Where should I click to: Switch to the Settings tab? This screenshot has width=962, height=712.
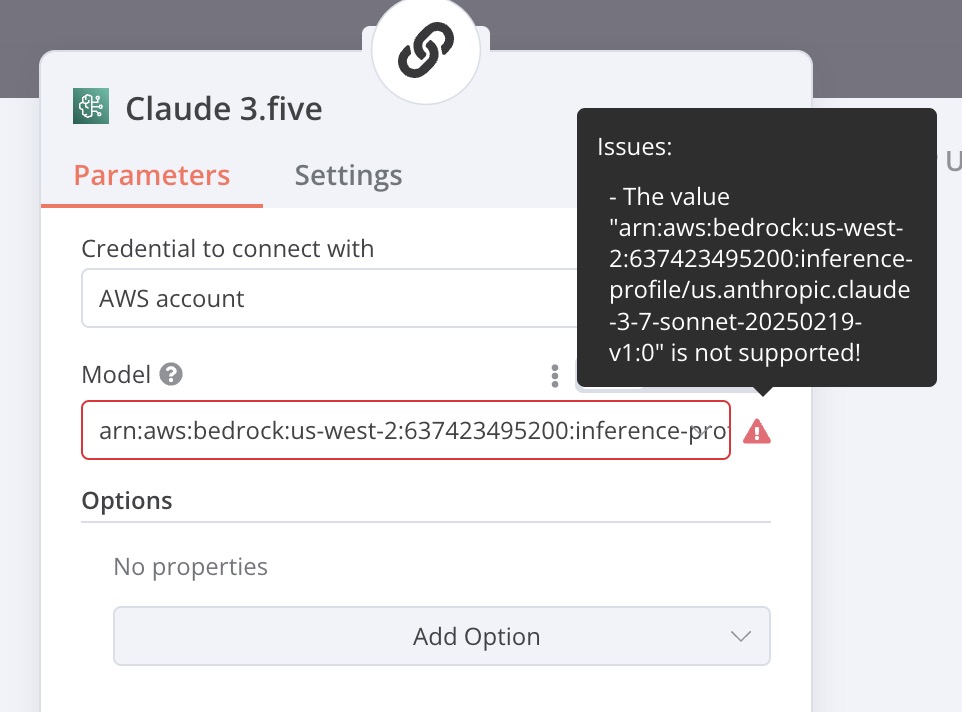pos(348,175)
